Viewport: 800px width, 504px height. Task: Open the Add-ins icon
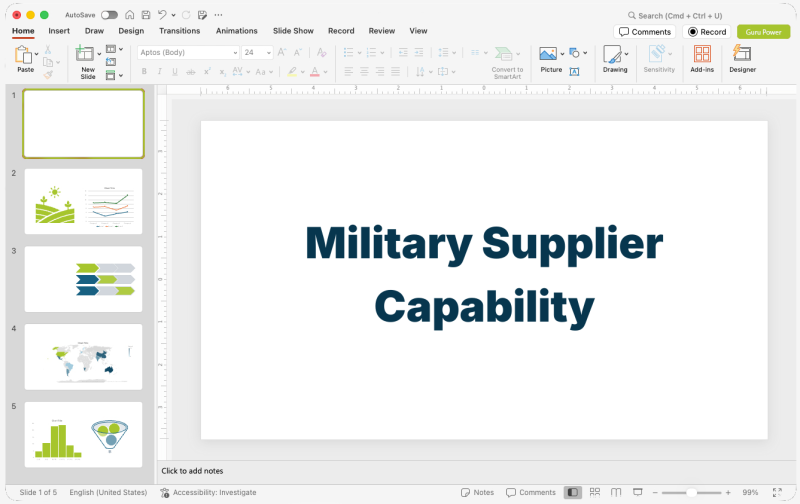point(702,54)
